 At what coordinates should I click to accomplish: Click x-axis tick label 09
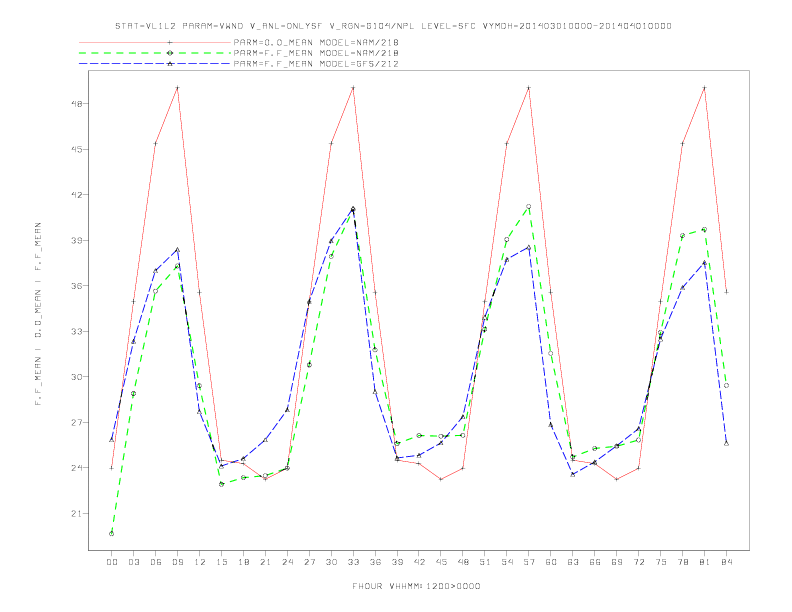click(177, 562)
